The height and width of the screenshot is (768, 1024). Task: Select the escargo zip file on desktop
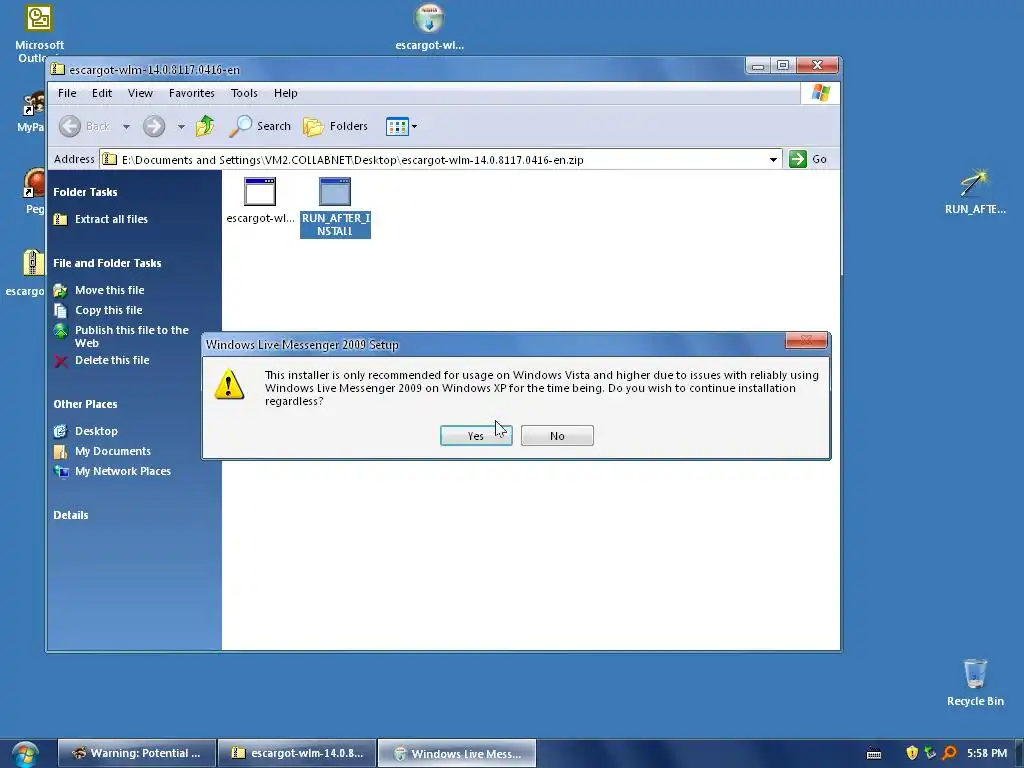pos(26,273)
